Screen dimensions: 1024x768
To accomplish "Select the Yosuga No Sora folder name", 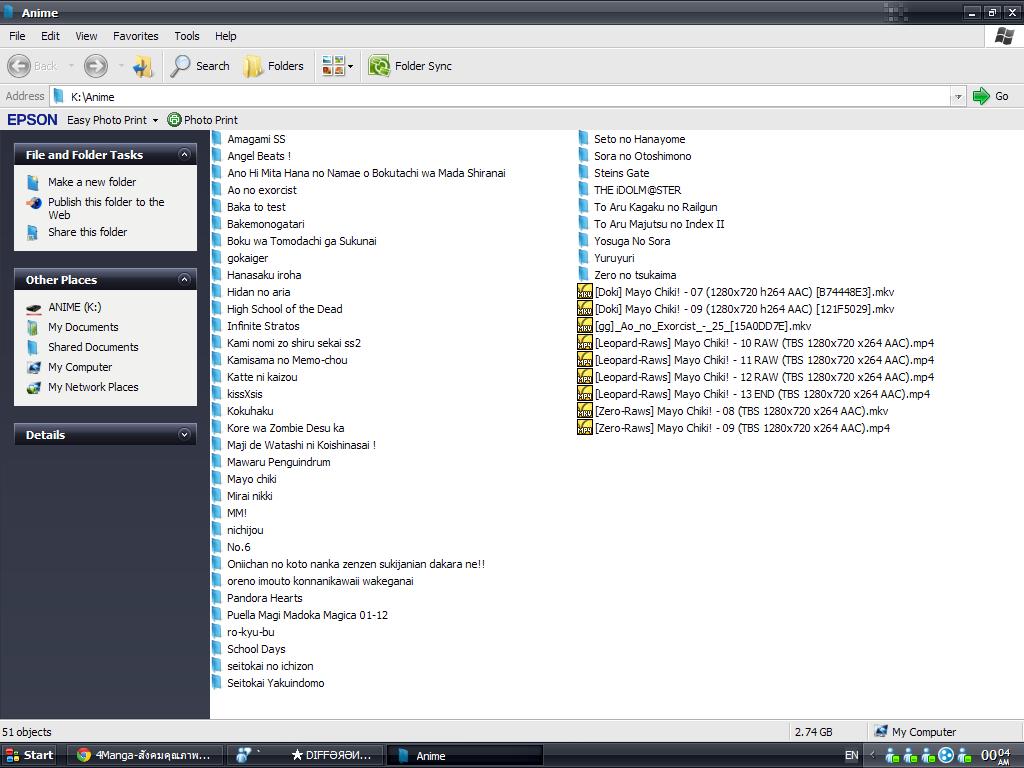I will (x=632, y=241).
